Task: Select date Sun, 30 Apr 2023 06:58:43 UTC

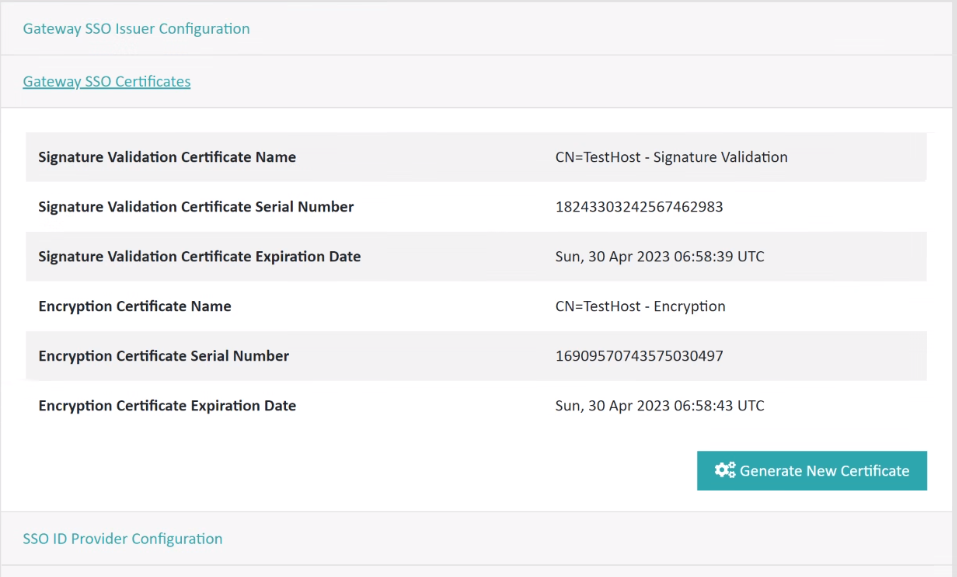Action: [x=660, y=405]
